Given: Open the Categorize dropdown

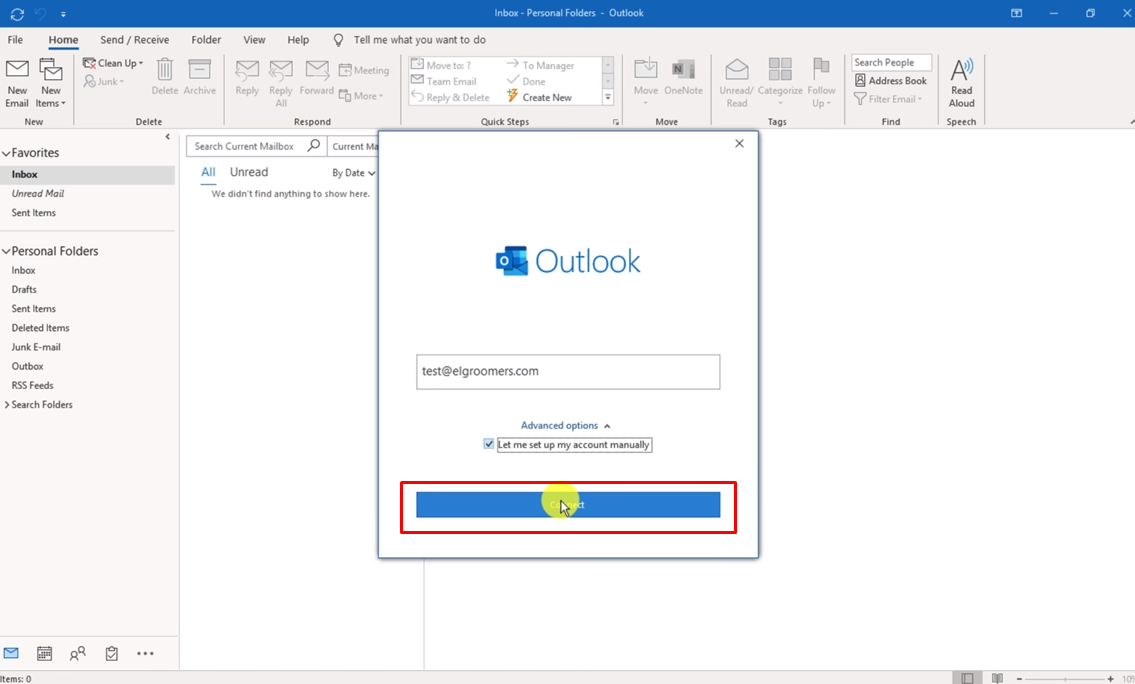Looking at the screenshot, I should coord(780,81).
